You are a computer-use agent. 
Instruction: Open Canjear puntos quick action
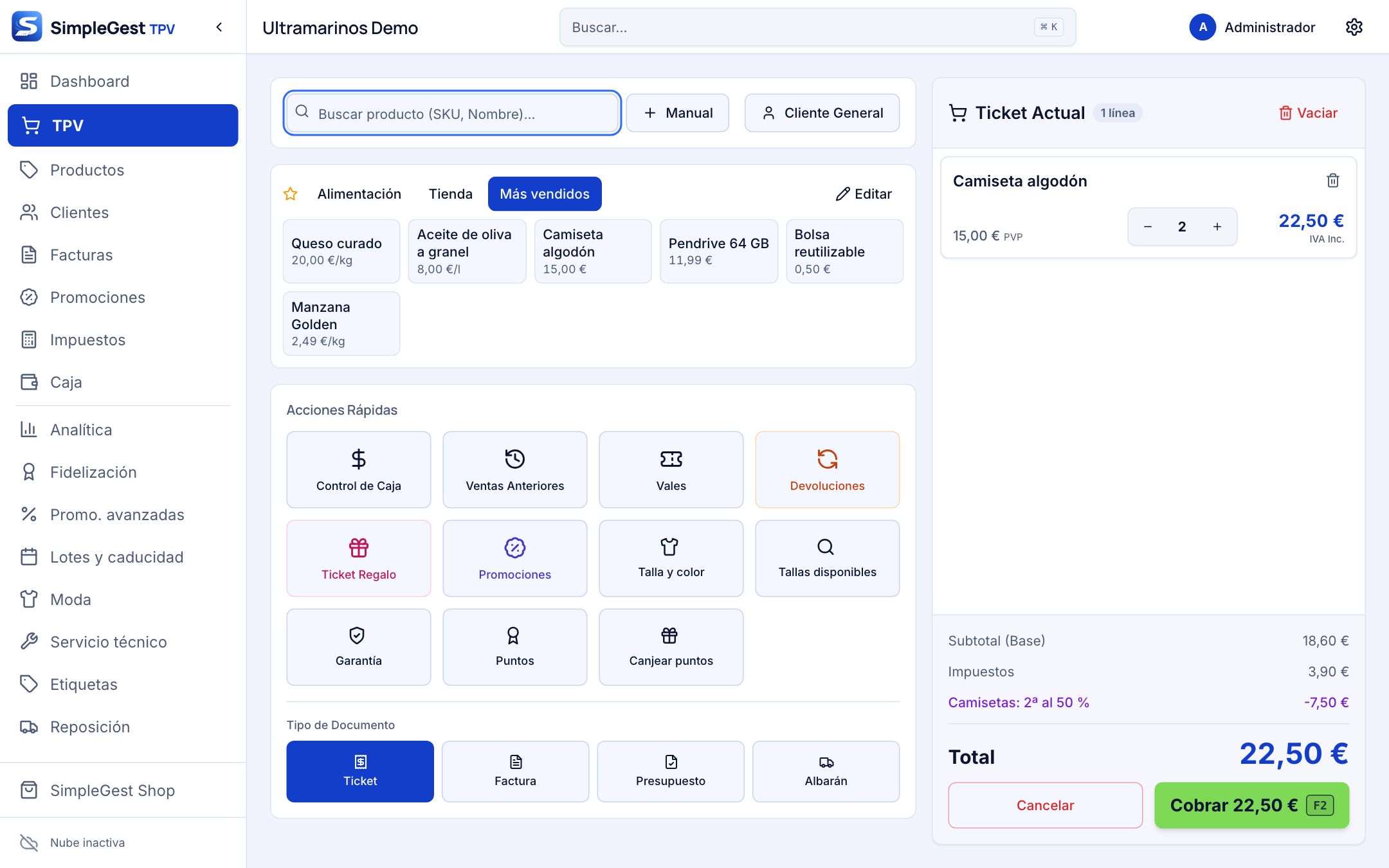point(671,647)
